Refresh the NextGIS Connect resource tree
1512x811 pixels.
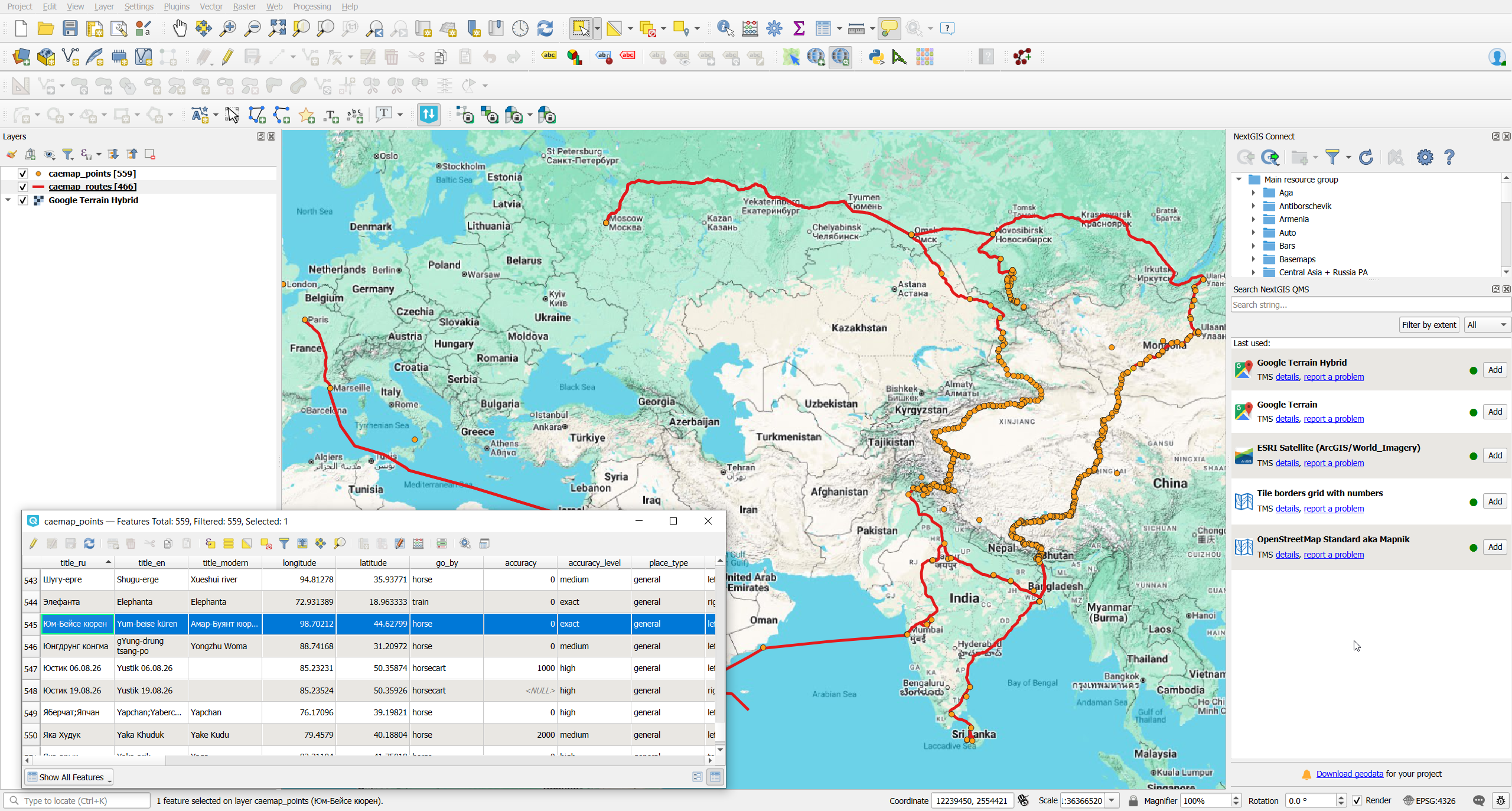click(x=1366, y=157)
